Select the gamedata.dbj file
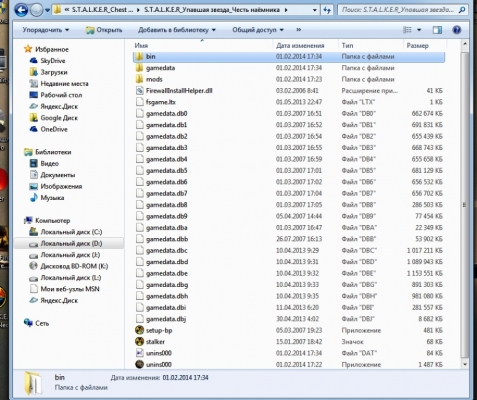477x400 pixels. point(289,319)
